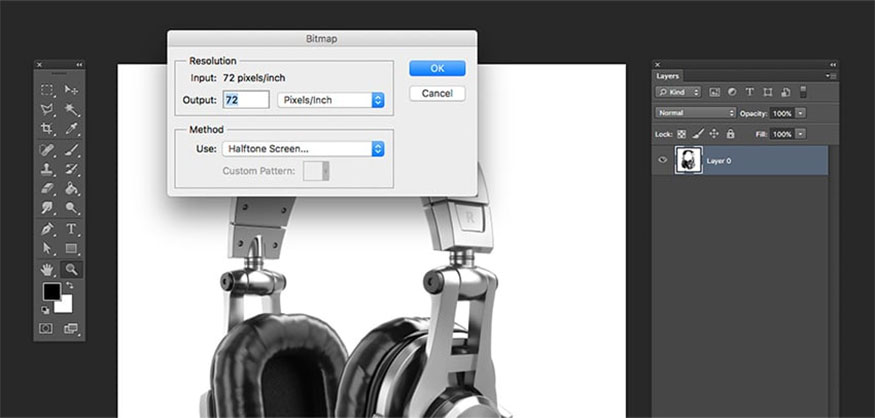Viewport: 875px width, 418px height.
Task: Reset default foreground and background colors
Action: pyautogui.click(x=46, y=310)
